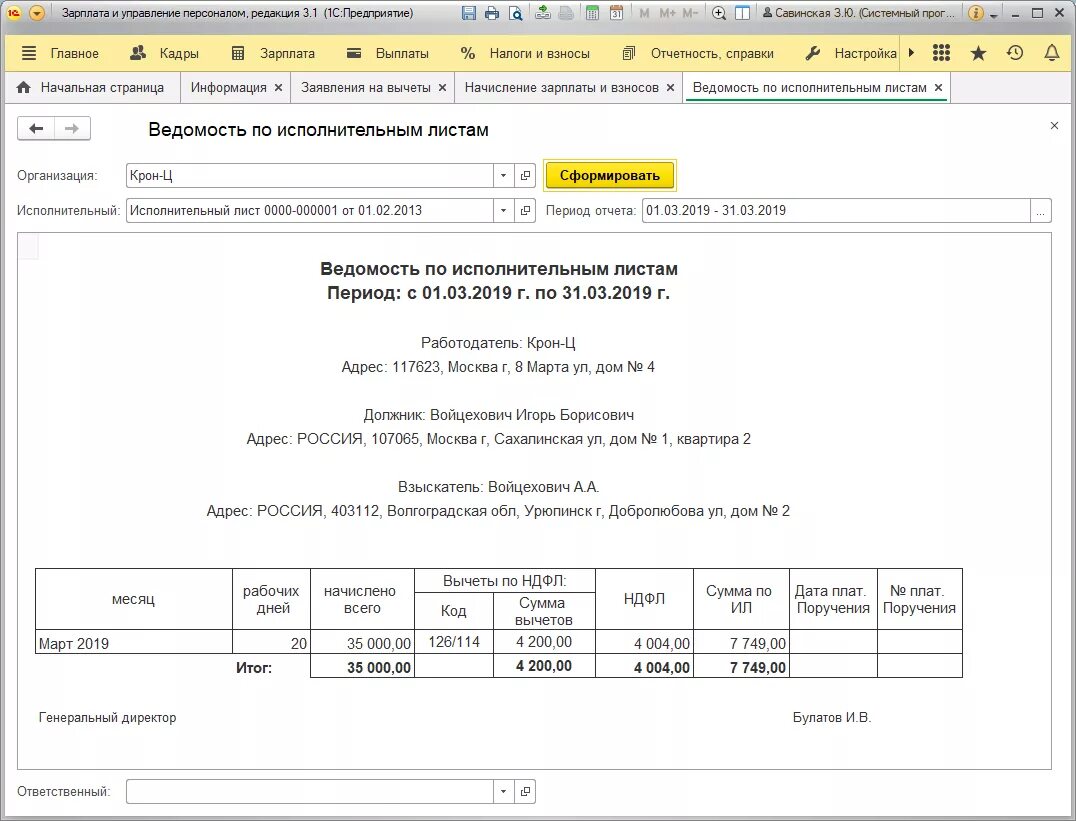
Task: Switch to Информация tab
Action: [229, 88]
